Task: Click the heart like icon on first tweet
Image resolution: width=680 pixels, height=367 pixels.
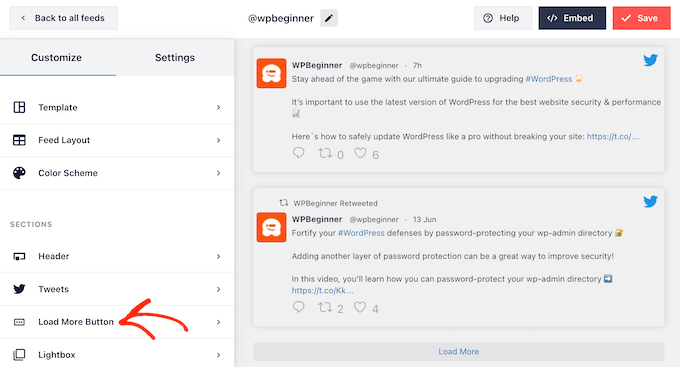Action: coord(360,153)
